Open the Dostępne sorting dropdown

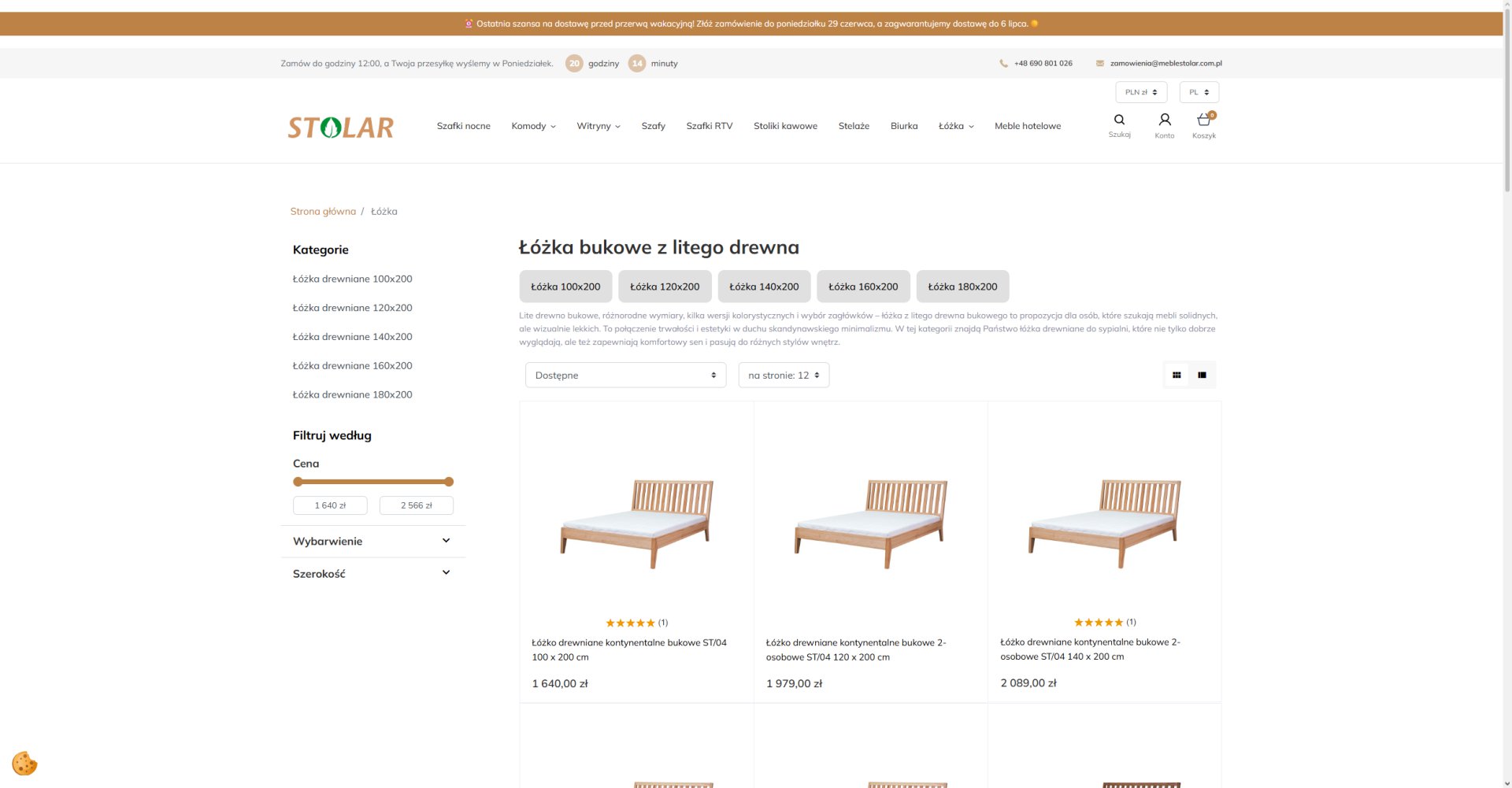[x=625, y=375]
